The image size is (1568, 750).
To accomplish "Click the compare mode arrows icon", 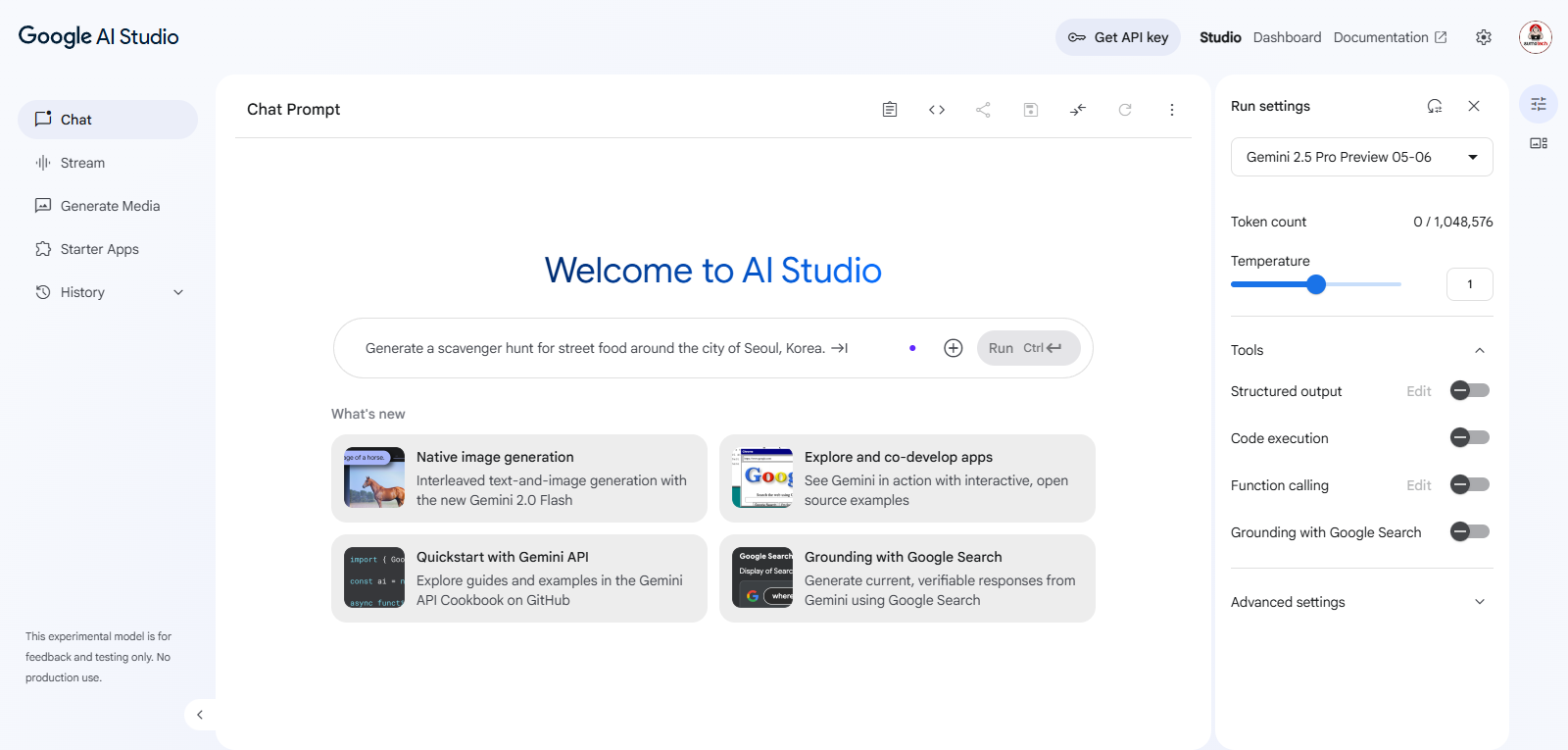I will click(x=1078, y=110).
